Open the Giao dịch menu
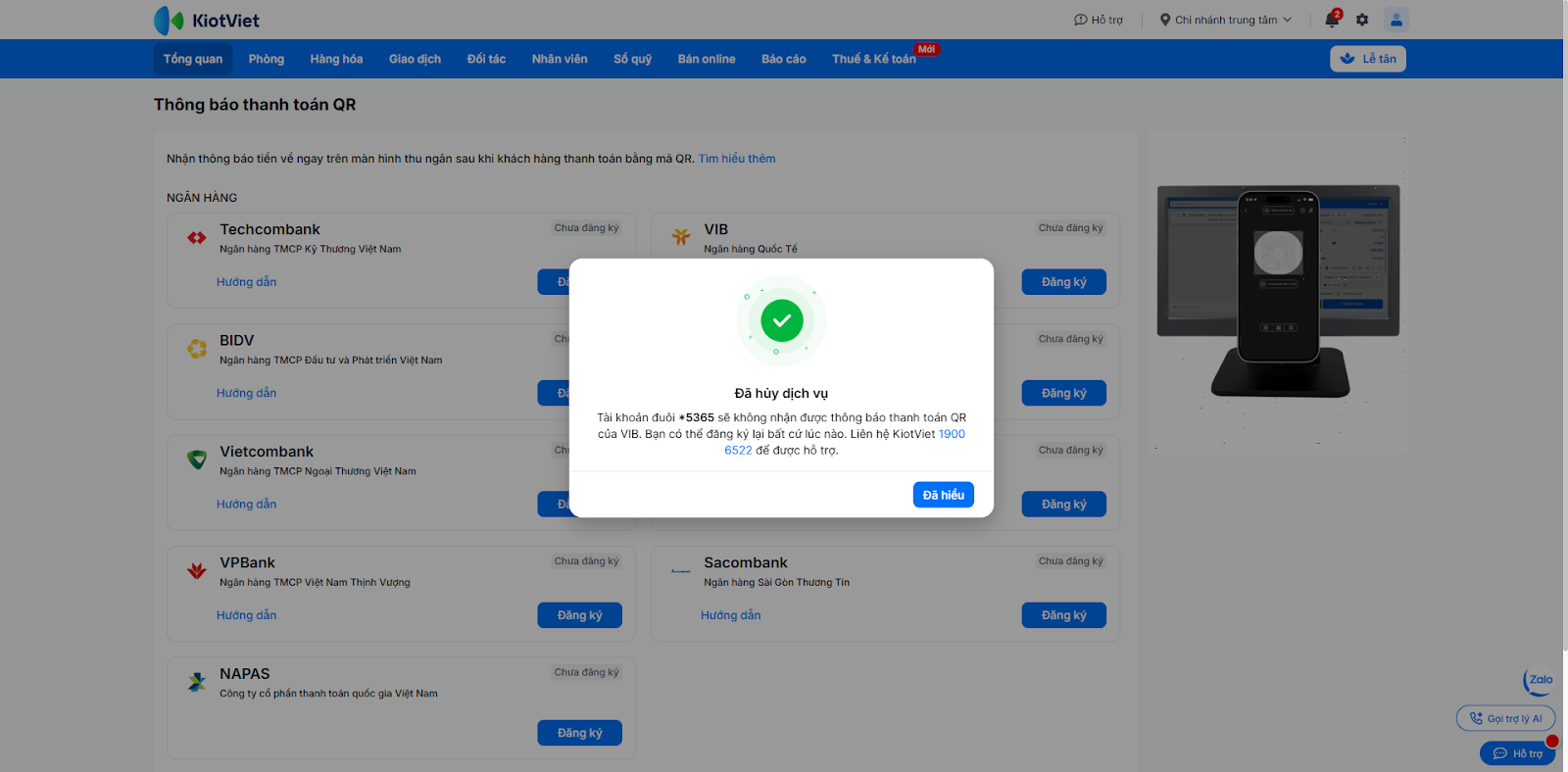 coord(415,59)
